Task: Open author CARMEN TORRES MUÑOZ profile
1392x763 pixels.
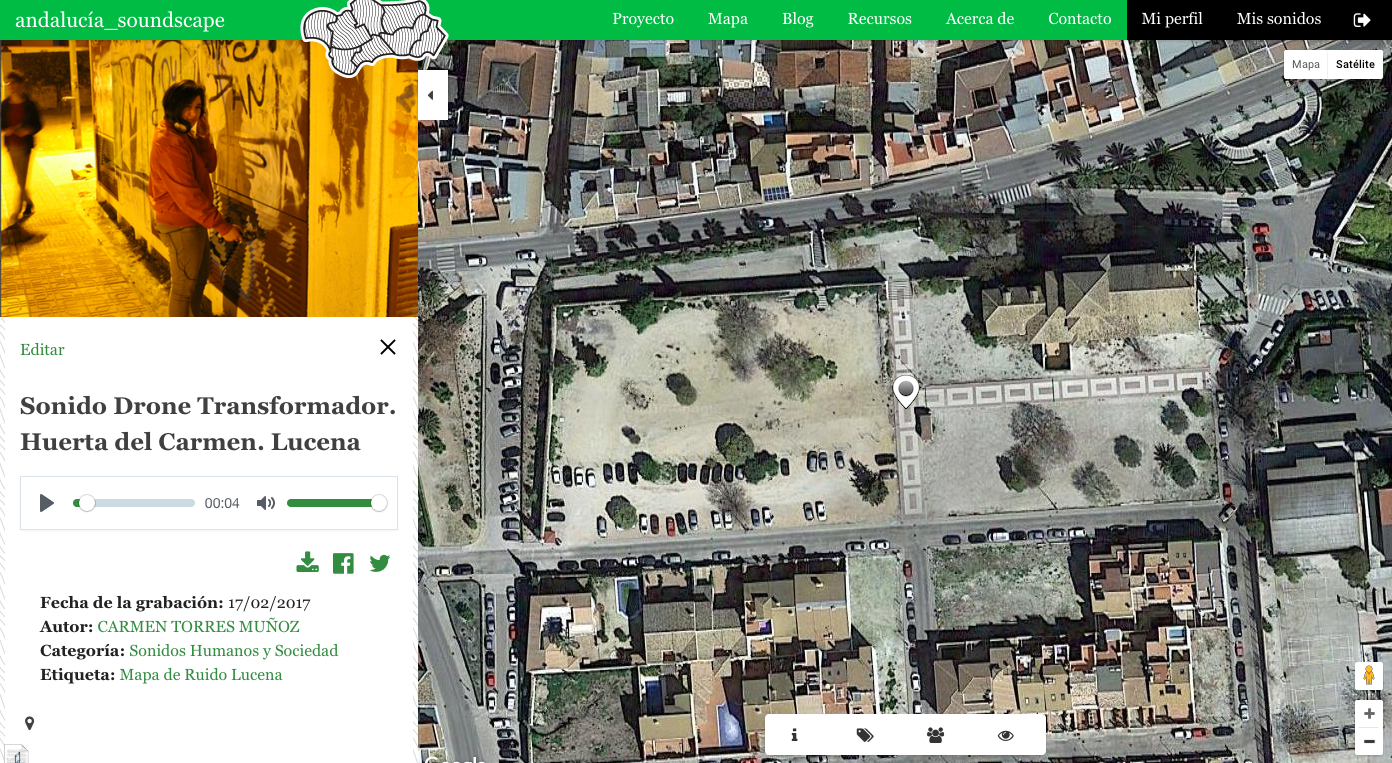Action: (198, 627)
